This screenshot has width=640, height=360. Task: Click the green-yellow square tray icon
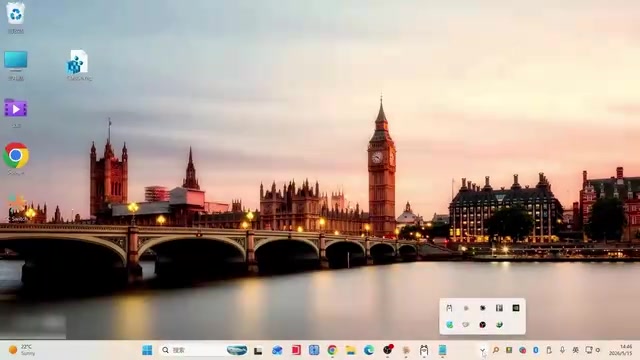509,350
